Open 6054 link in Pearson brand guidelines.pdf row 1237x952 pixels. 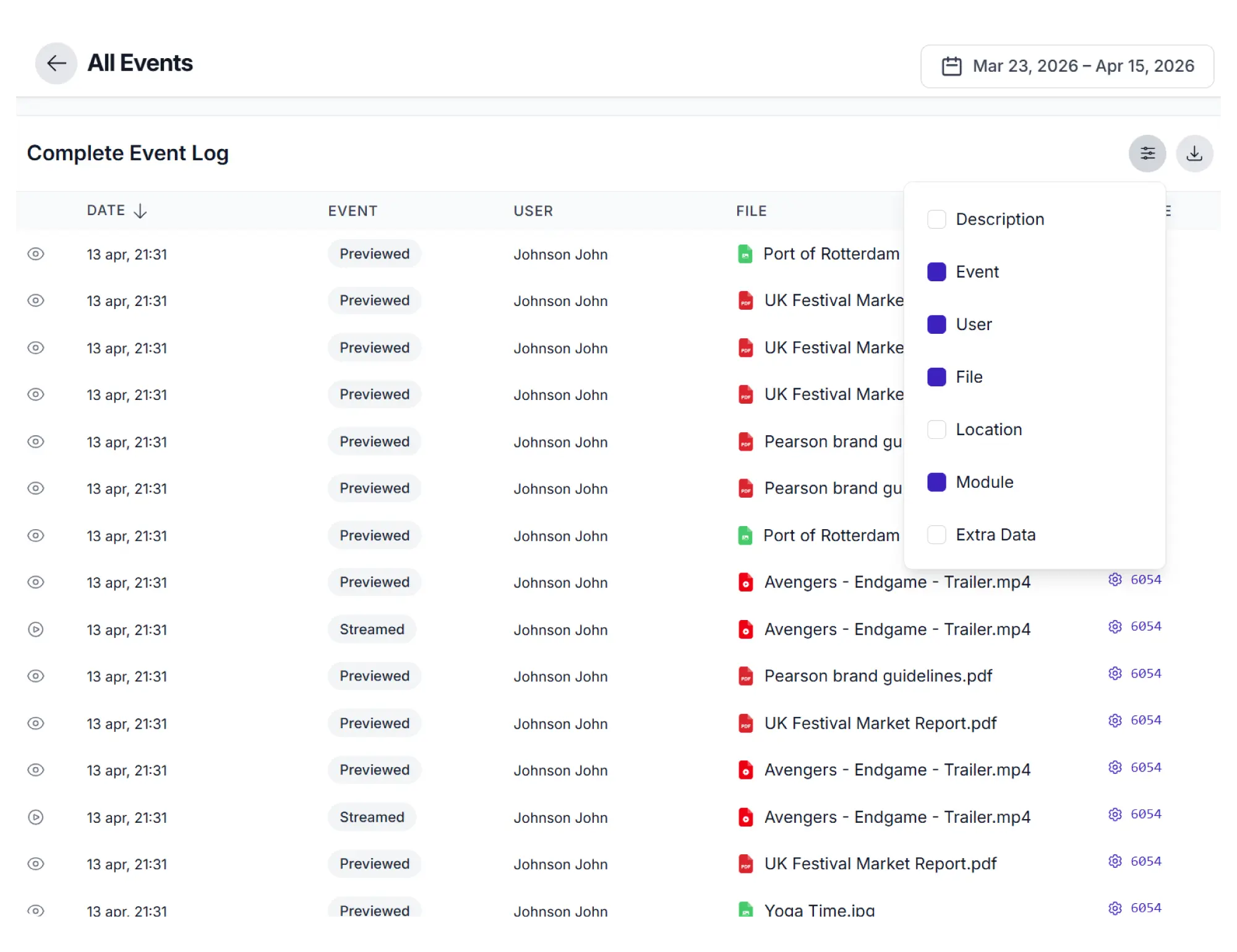tap(1146, 673)
